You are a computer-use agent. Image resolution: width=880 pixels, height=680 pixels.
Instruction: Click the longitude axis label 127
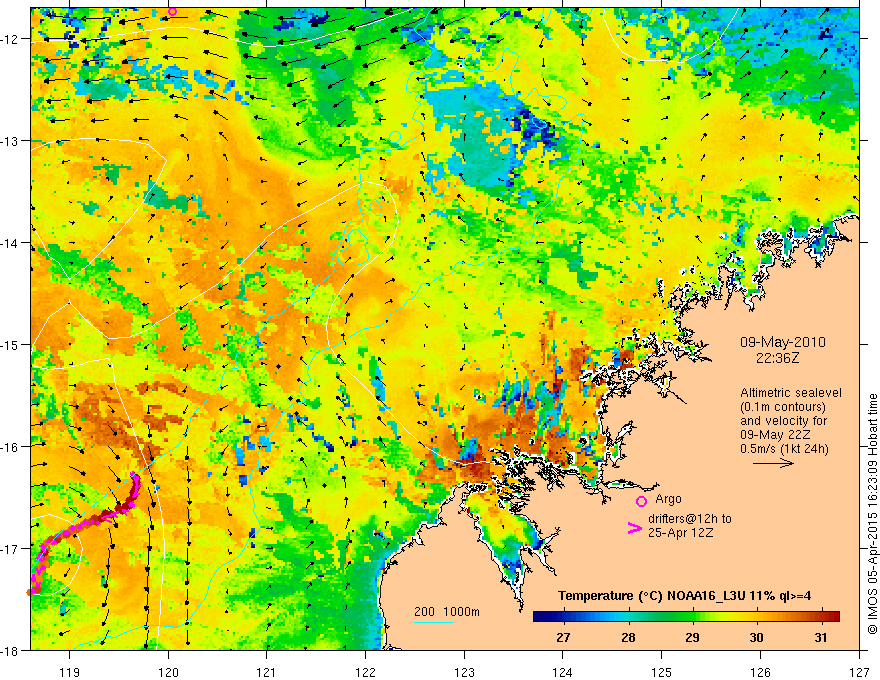click(859, 672)
